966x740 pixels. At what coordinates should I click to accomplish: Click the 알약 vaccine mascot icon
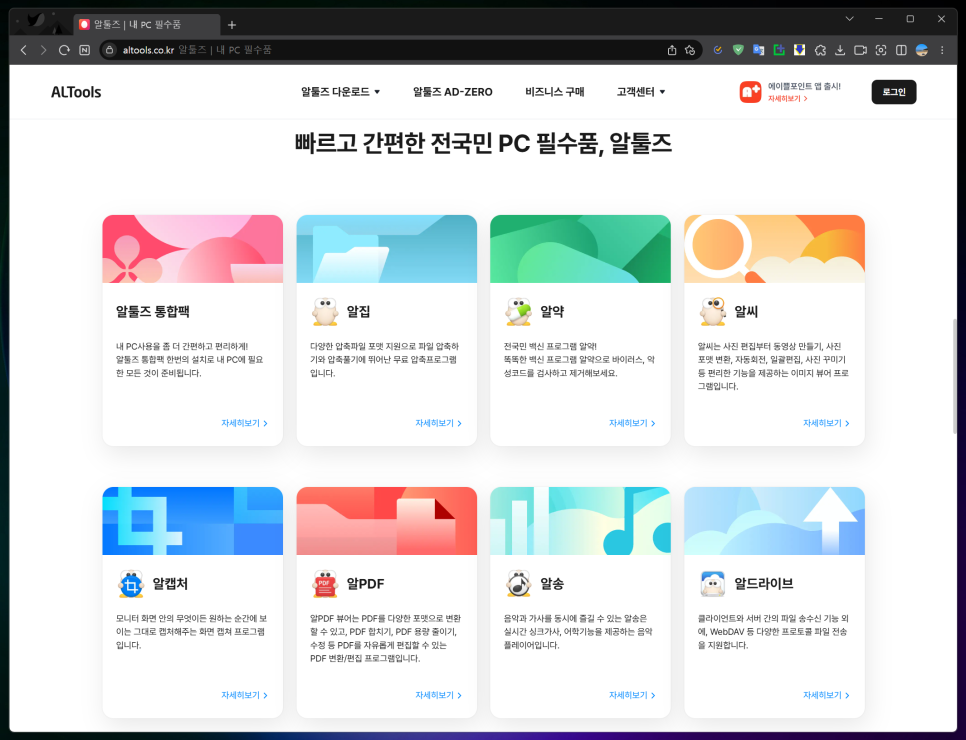pos(518,312)
